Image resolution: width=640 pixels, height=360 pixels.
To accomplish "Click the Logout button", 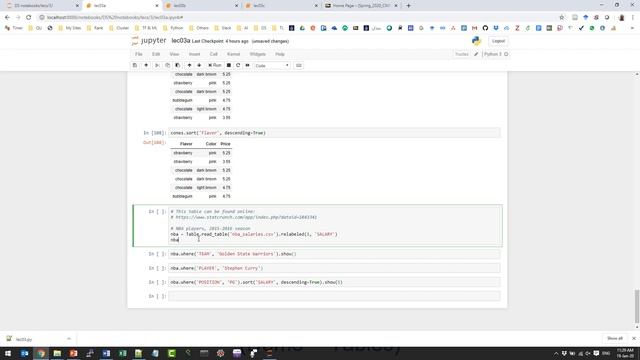I will [x=498, y=41].
